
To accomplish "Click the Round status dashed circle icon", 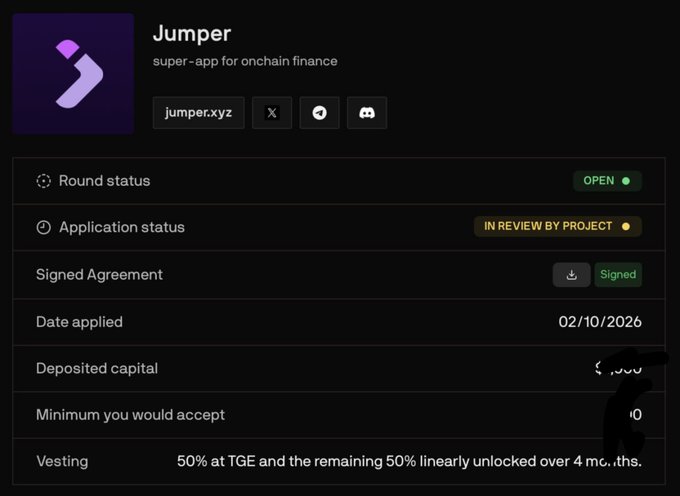I will click(x=43, y=181).
